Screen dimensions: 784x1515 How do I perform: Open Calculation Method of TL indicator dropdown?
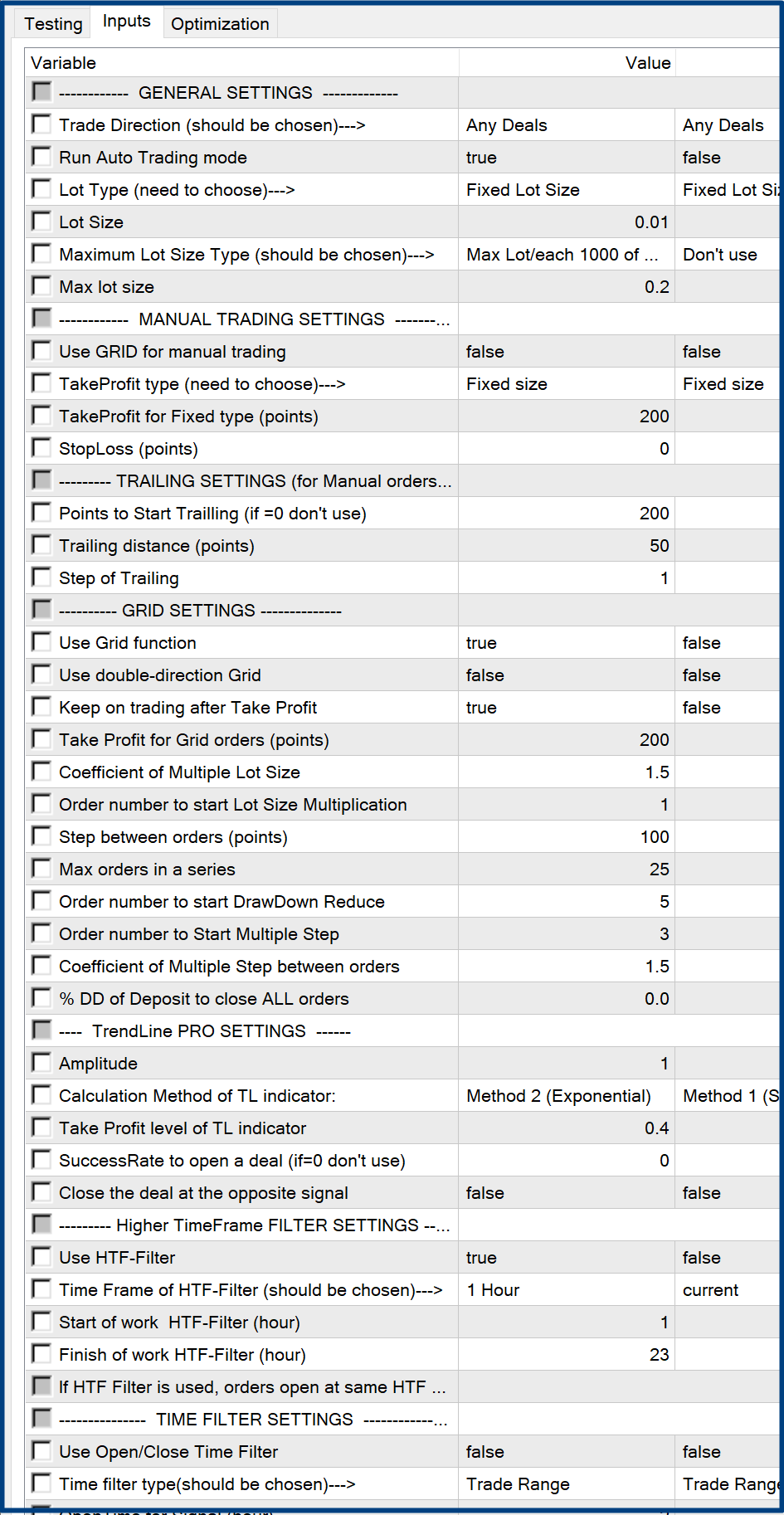coord(566,1096)
